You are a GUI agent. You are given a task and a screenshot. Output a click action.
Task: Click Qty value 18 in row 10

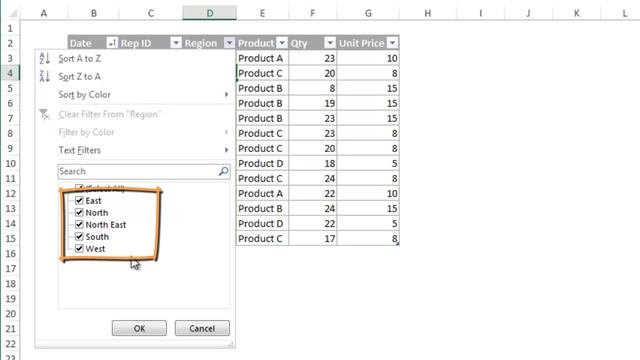(x=313, y=163)
